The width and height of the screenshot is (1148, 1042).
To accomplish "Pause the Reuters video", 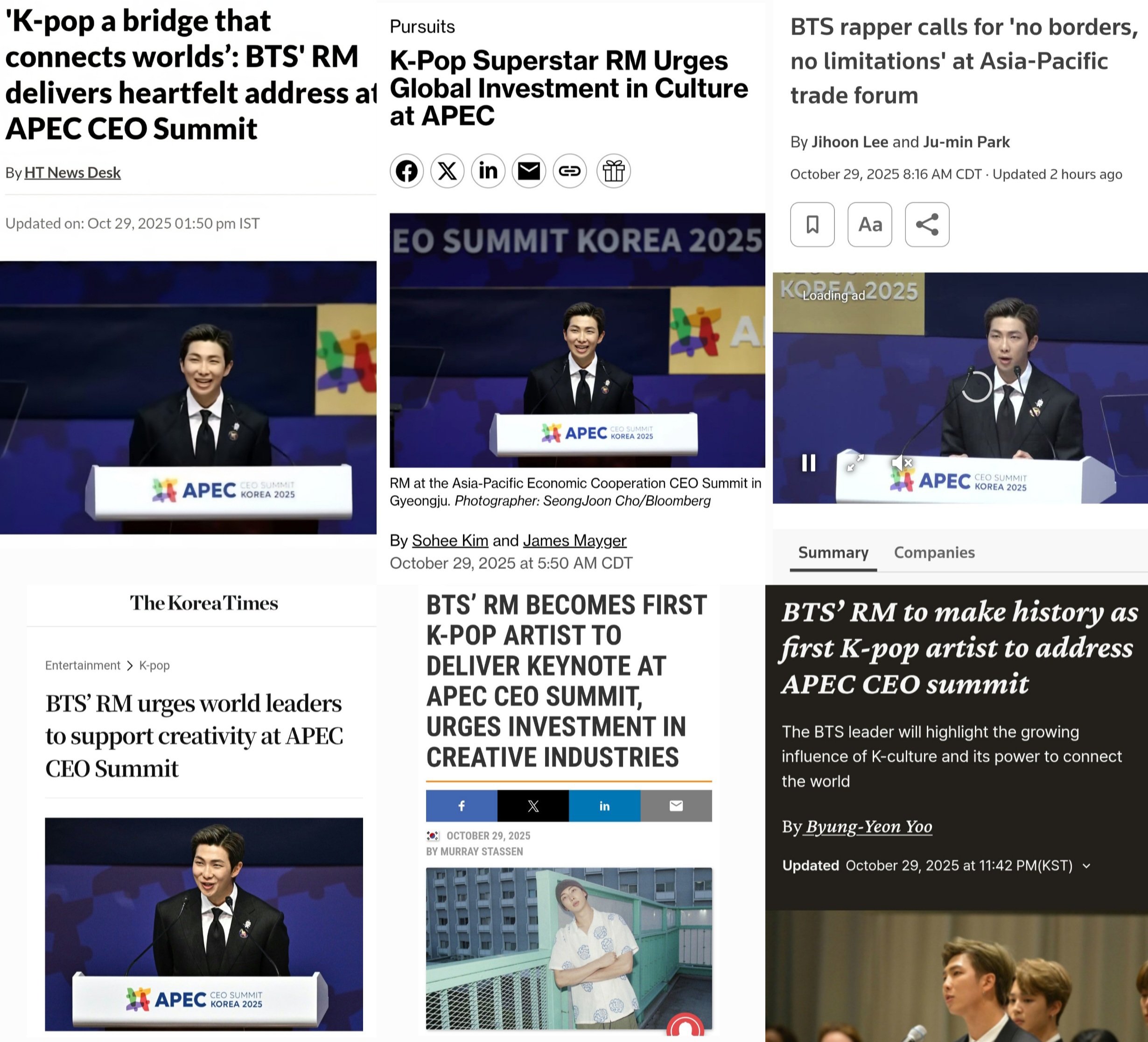I will click(809, 463).
